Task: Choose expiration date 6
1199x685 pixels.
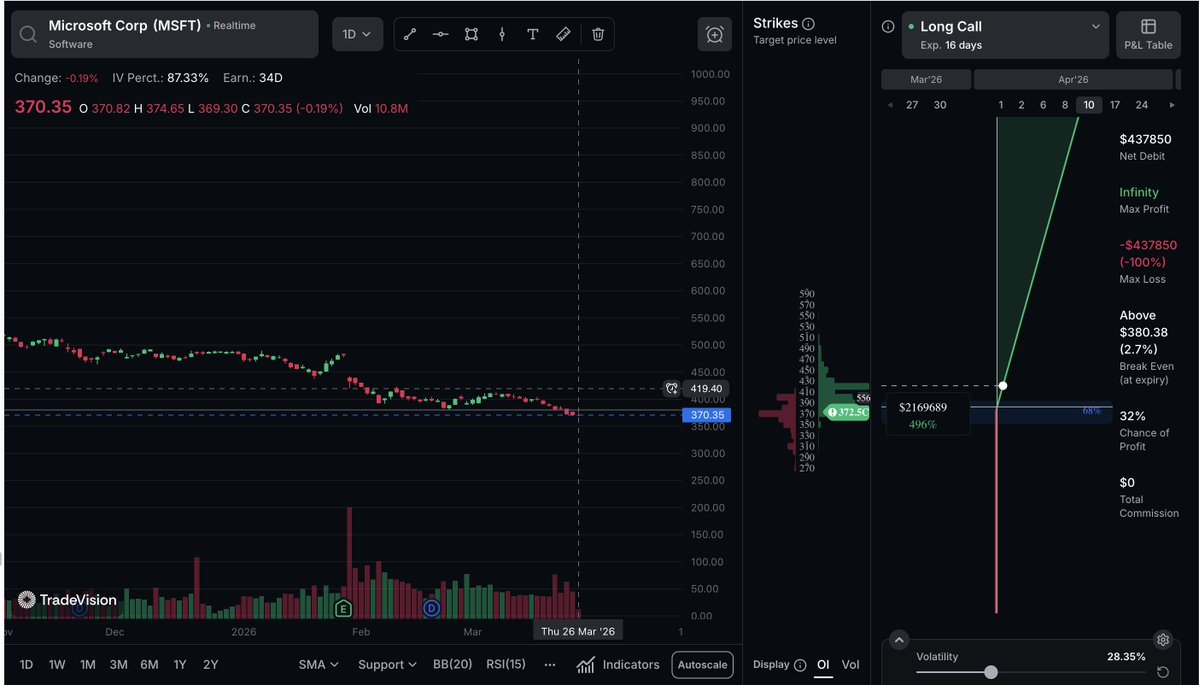Action: pyautogui.click(x=1043, y=105)
